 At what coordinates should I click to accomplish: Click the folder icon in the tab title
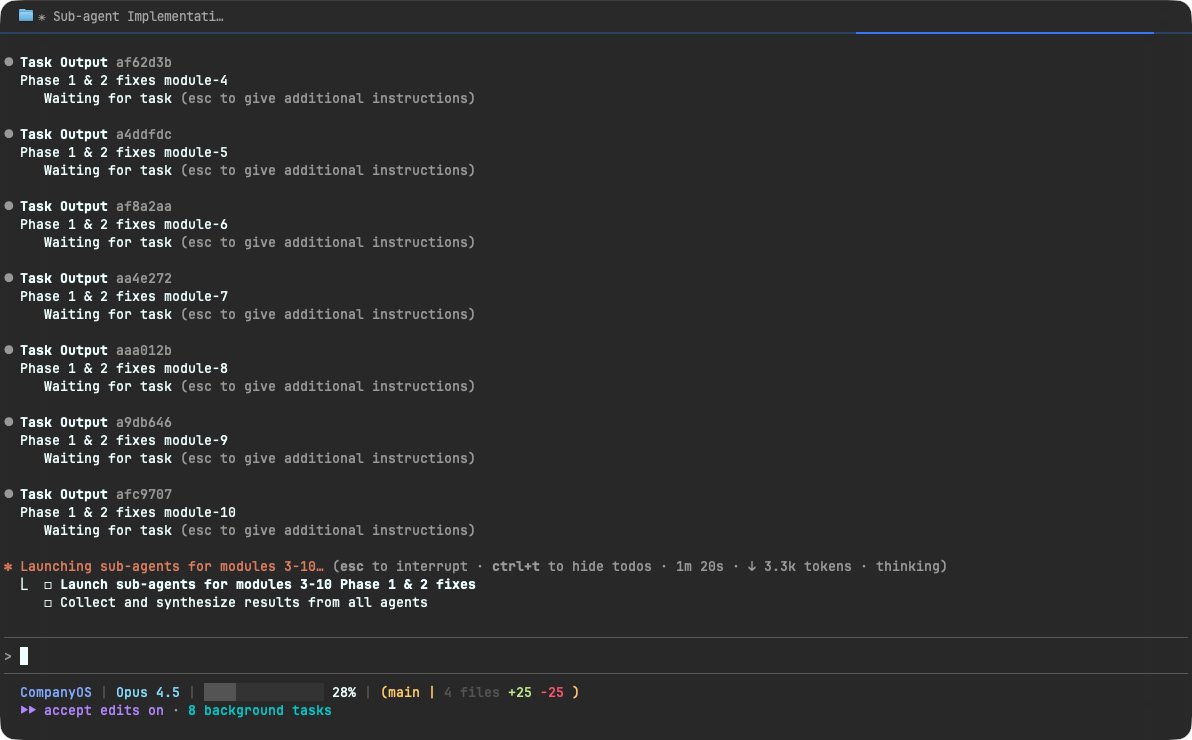pyautogui.click(x=26, y=15)
